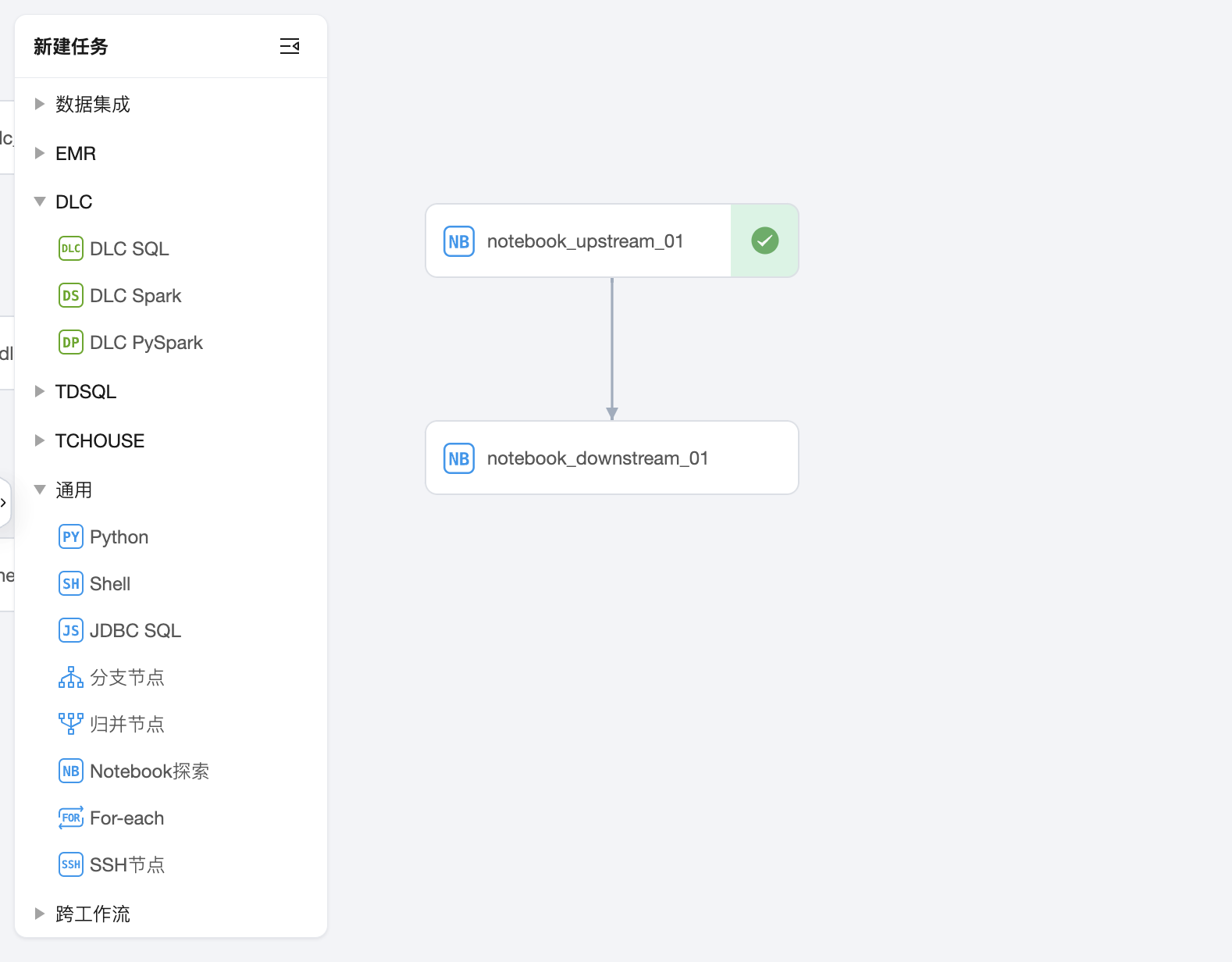
Task: Click the DLC SQL node icon
Action: coord(71,248)
